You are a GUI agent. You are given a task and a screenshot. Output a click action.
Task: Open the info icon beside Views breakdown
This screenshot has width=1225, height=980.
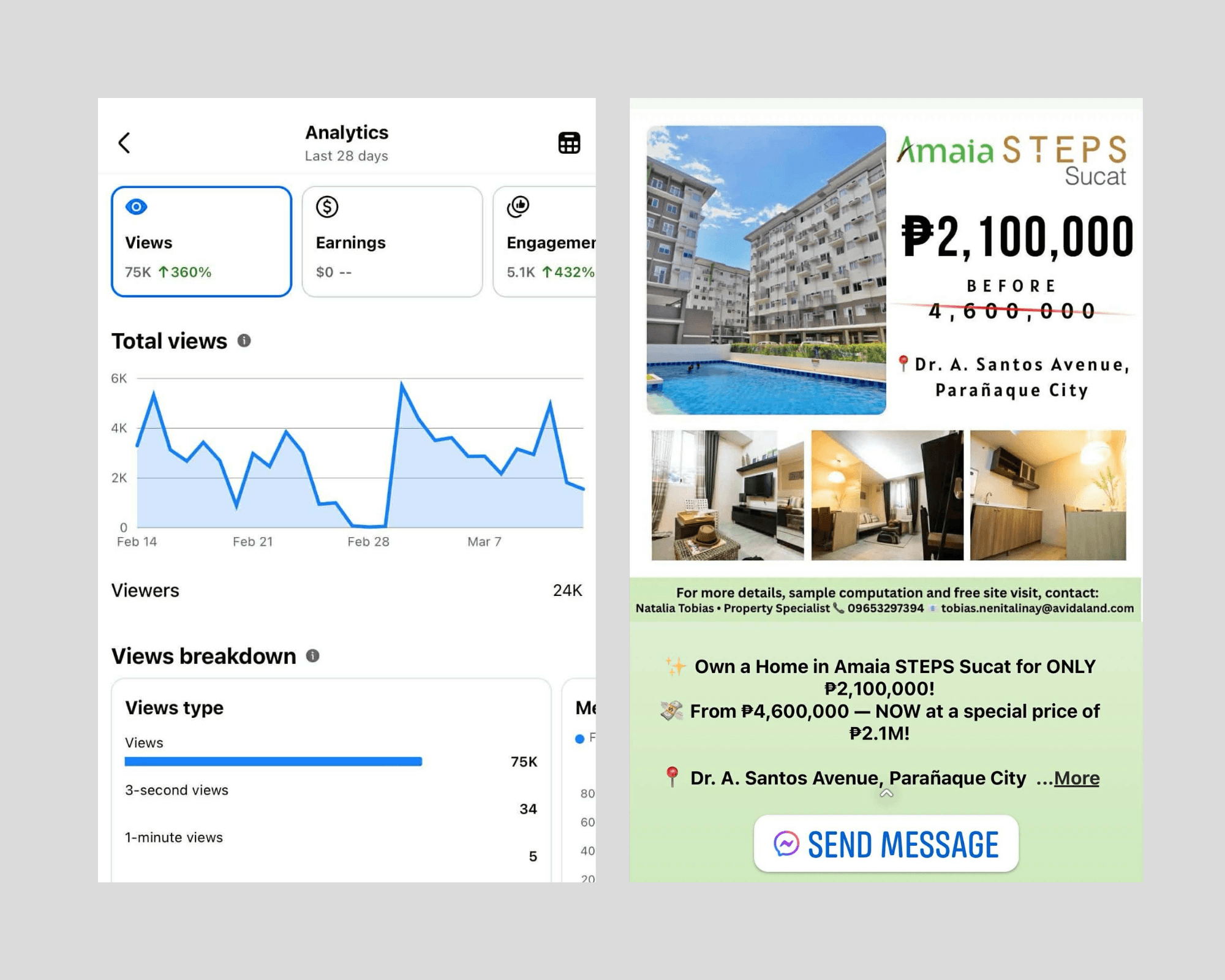(312, 656)
